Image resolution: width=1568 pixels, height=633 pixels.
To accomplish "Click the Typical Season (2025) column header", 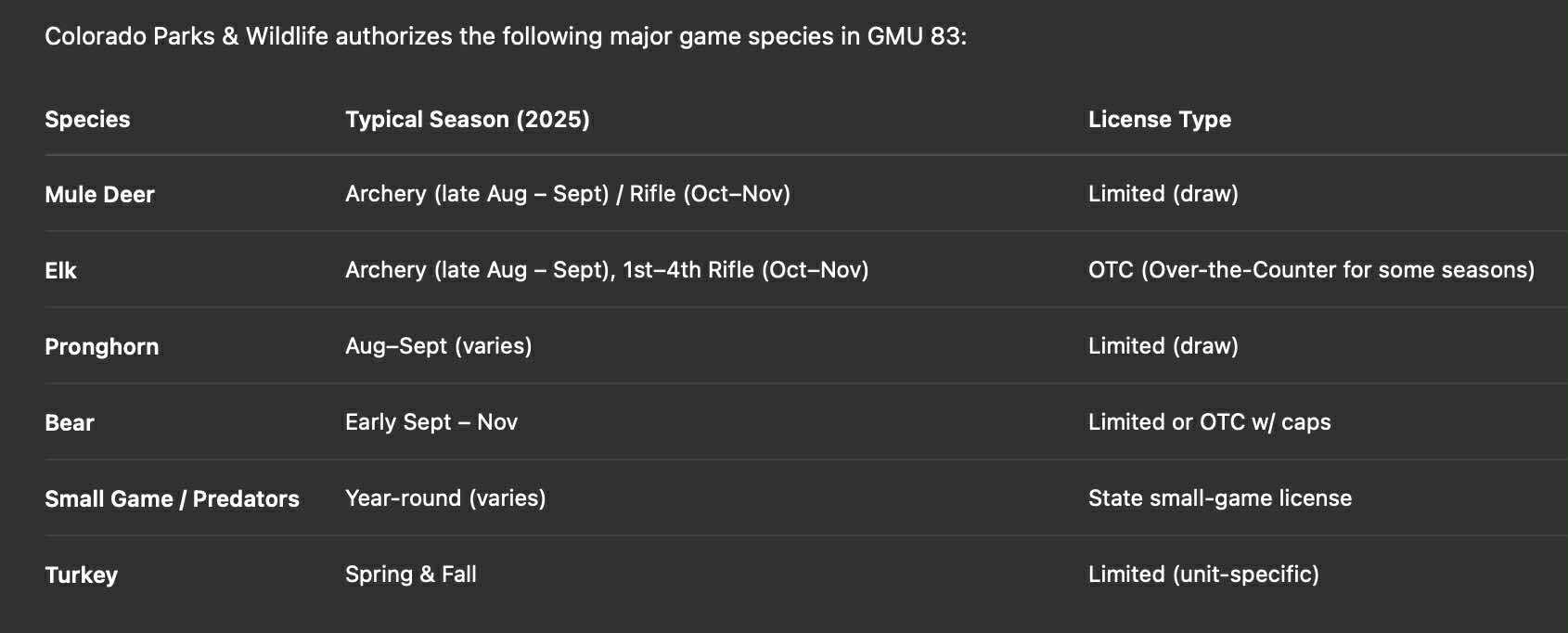I will pyautogui.click(x=467, y=120).
